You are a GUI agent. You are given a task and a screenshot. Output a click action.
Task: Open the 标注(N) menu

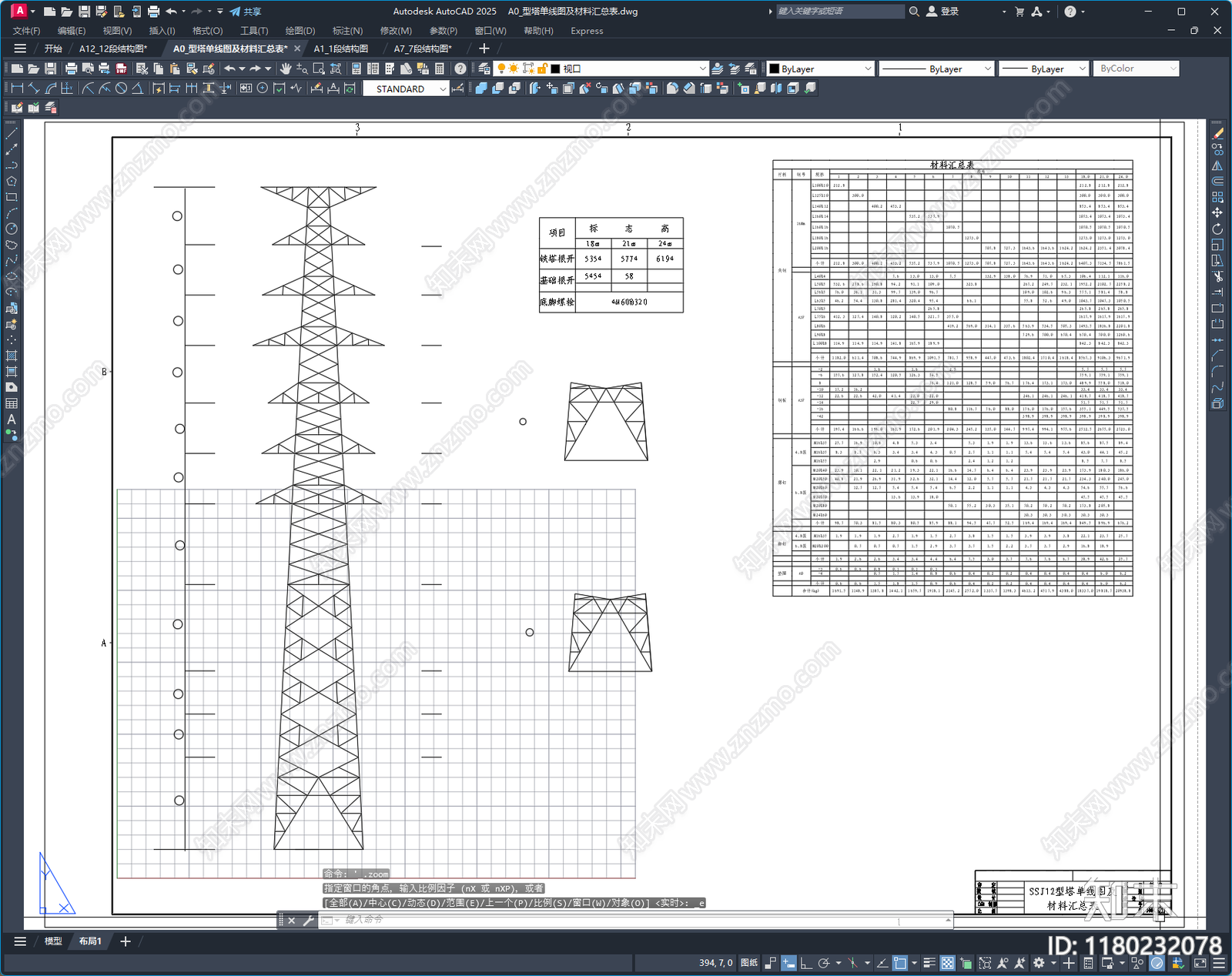point(347,31)
